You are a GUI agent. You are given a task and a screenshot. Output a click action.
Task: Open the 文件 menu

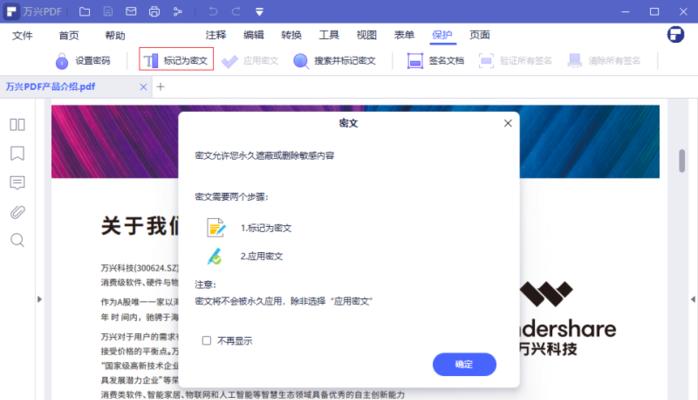point(22,35)
